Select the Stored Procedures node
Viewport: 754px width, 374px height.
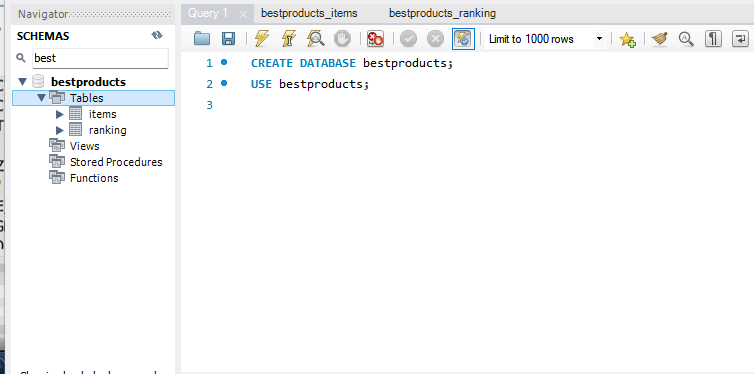click(116, 162)
